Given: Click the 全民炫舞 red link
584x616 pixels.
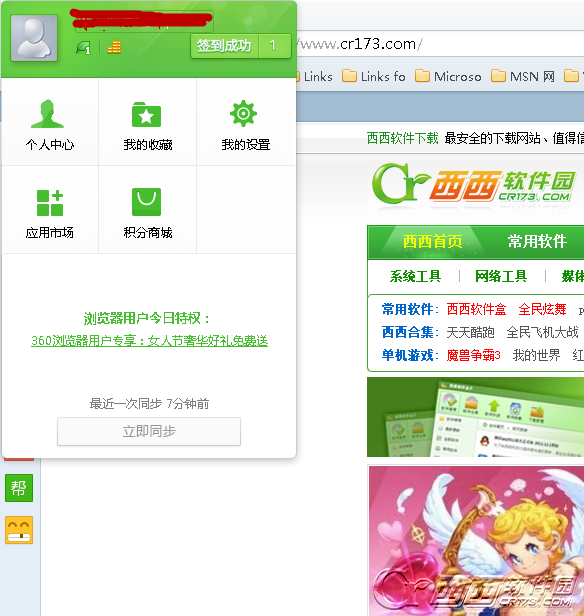Looking at the screenshot, I should (542, 310).
